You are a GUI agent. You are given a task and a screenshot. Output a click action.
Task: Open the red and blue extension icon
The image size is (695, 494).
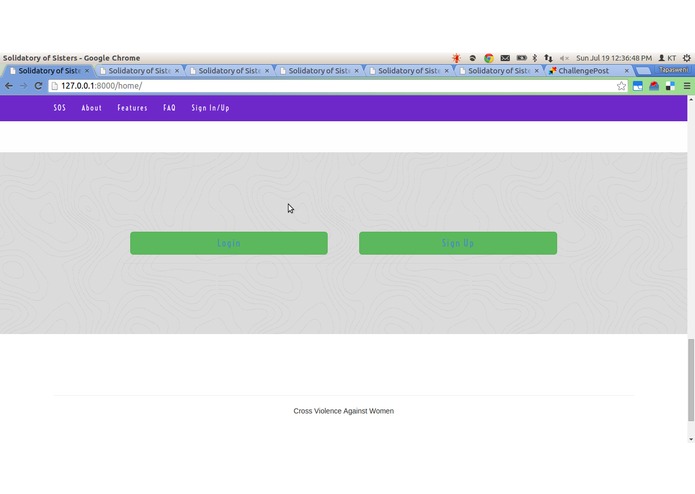(x=654, y=86)
